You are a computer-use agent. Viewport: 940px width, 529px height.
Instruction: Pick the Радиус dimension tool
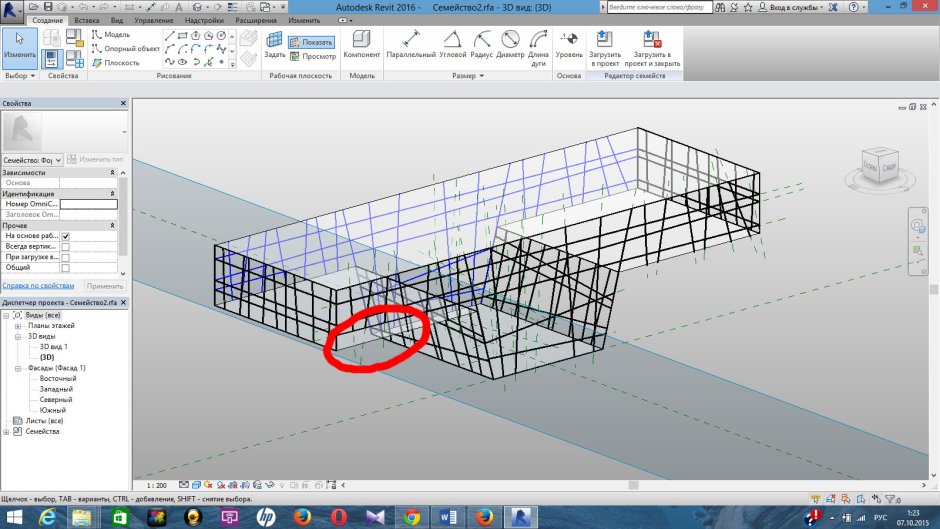click(x=482, y=44)
